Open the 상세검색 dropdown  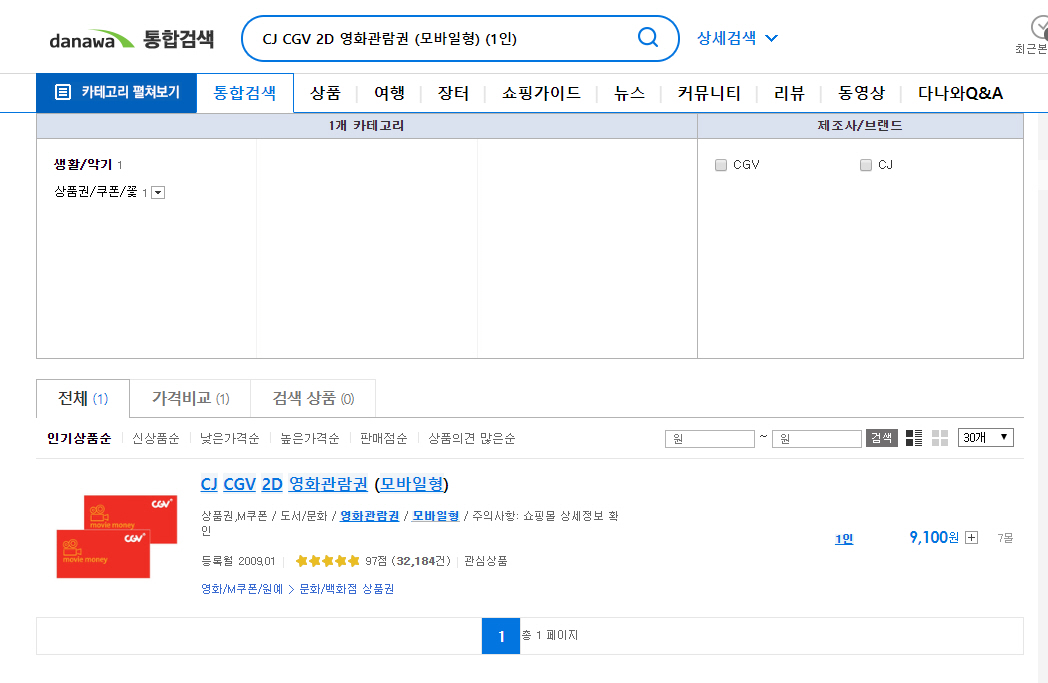pos(737,38)
